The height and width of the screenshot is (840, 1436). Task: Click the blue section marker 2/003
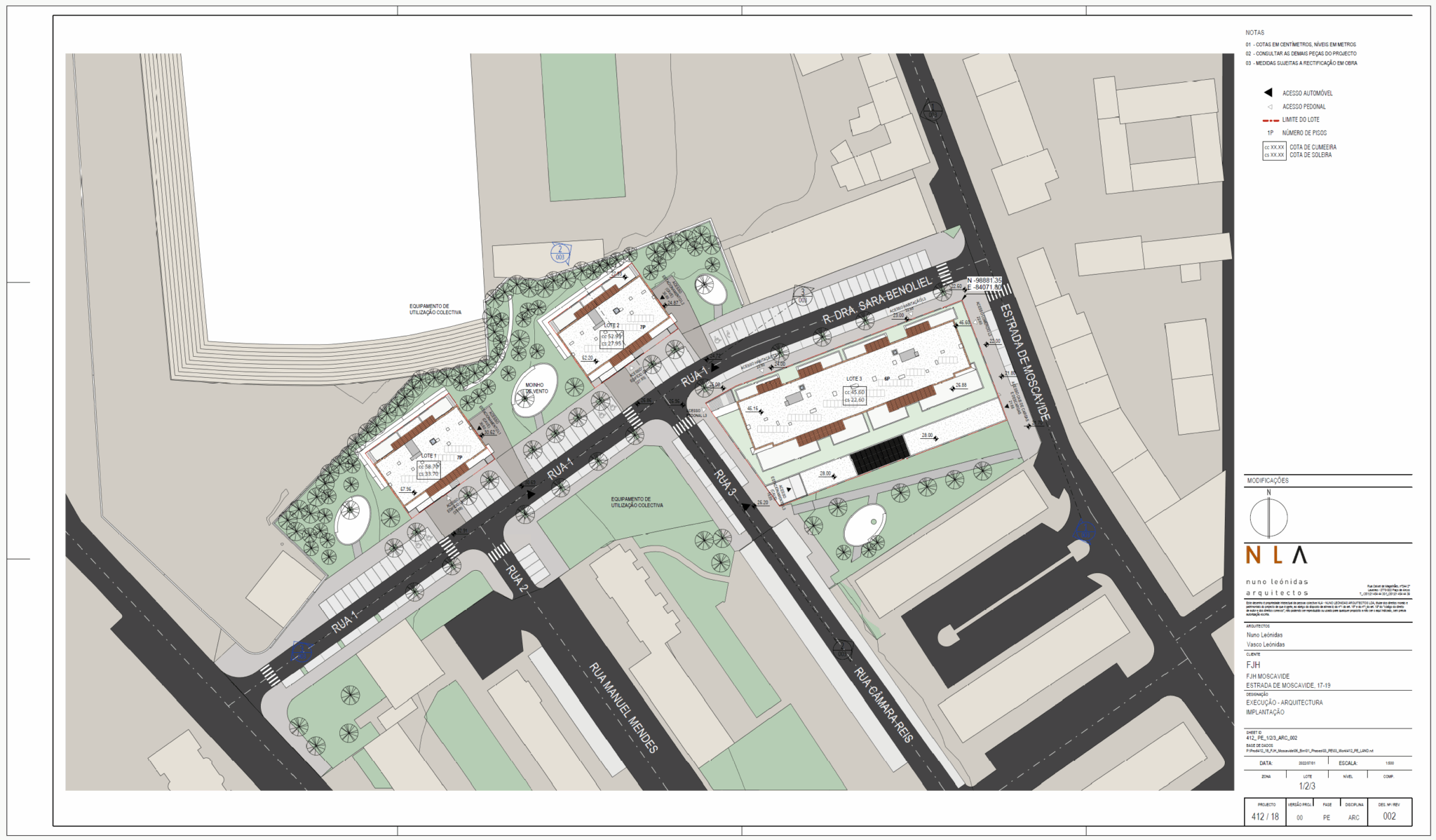(x=560, y=253)
